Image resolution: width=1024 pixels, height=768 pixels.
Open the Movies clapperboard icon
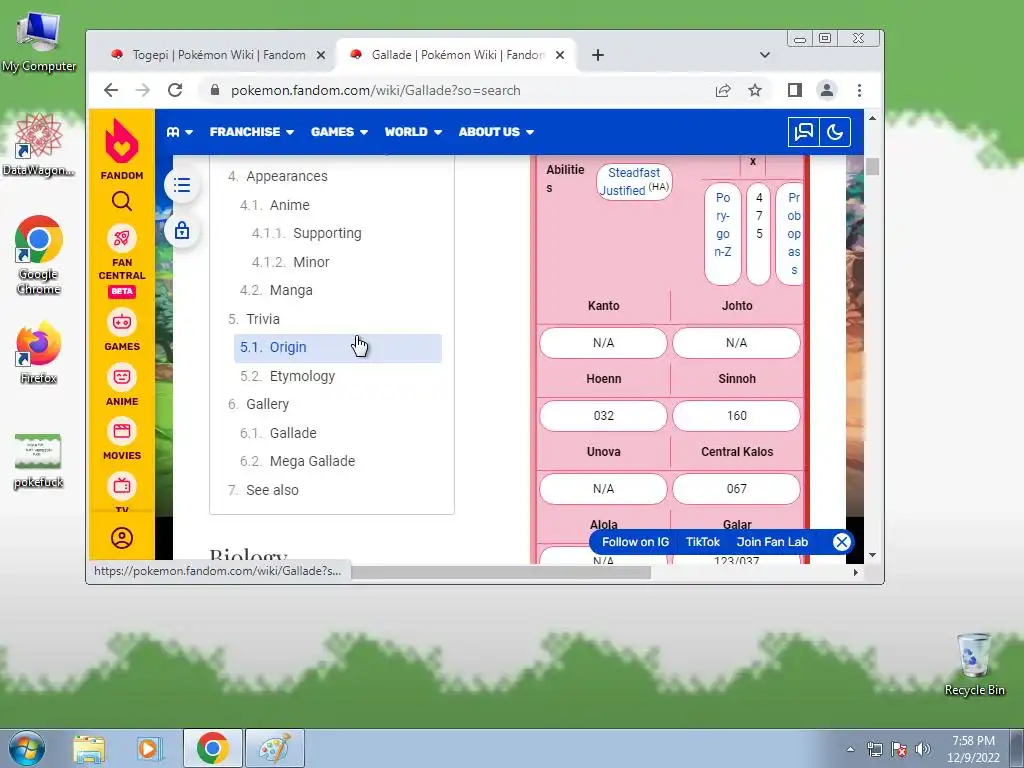point(121,431)
